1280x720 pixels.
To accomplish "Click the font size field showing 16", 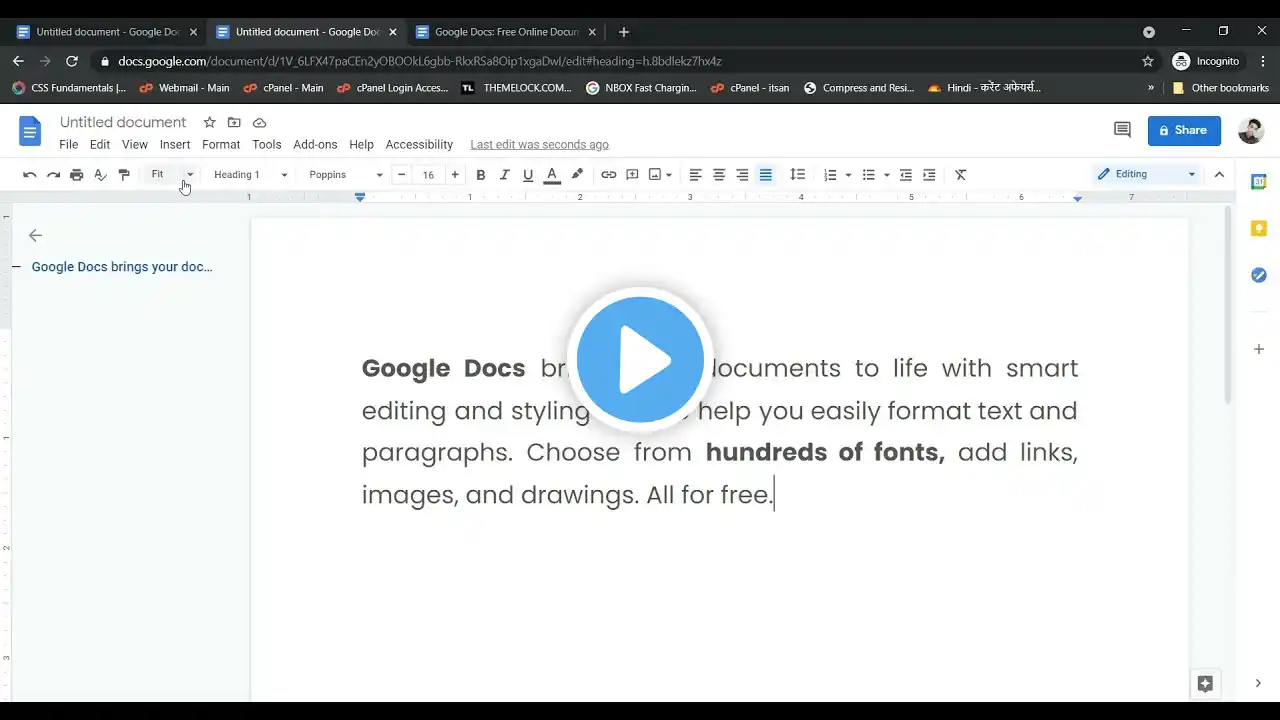I will tap(428, 175).
